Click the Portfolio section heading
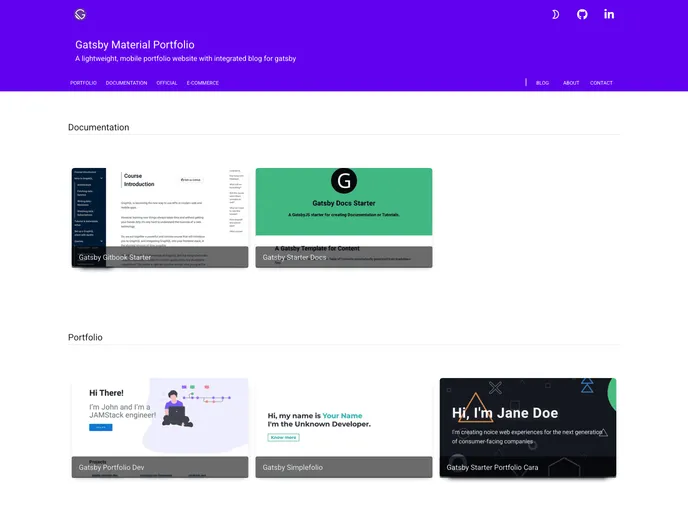The height and width of the screenshot is (512, 688). (85, 338)
